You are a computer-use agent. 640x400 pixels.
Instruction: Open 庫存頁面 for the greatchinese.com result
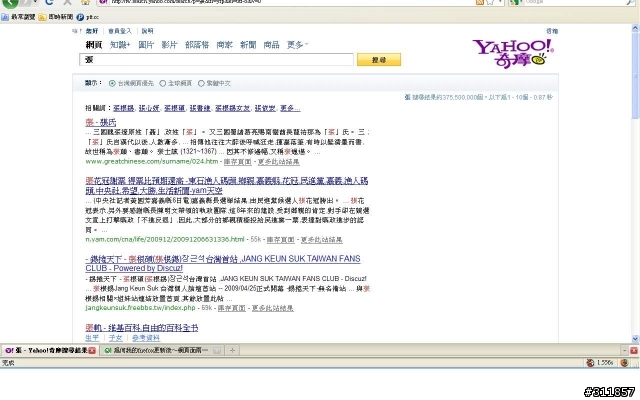point(238,162)
